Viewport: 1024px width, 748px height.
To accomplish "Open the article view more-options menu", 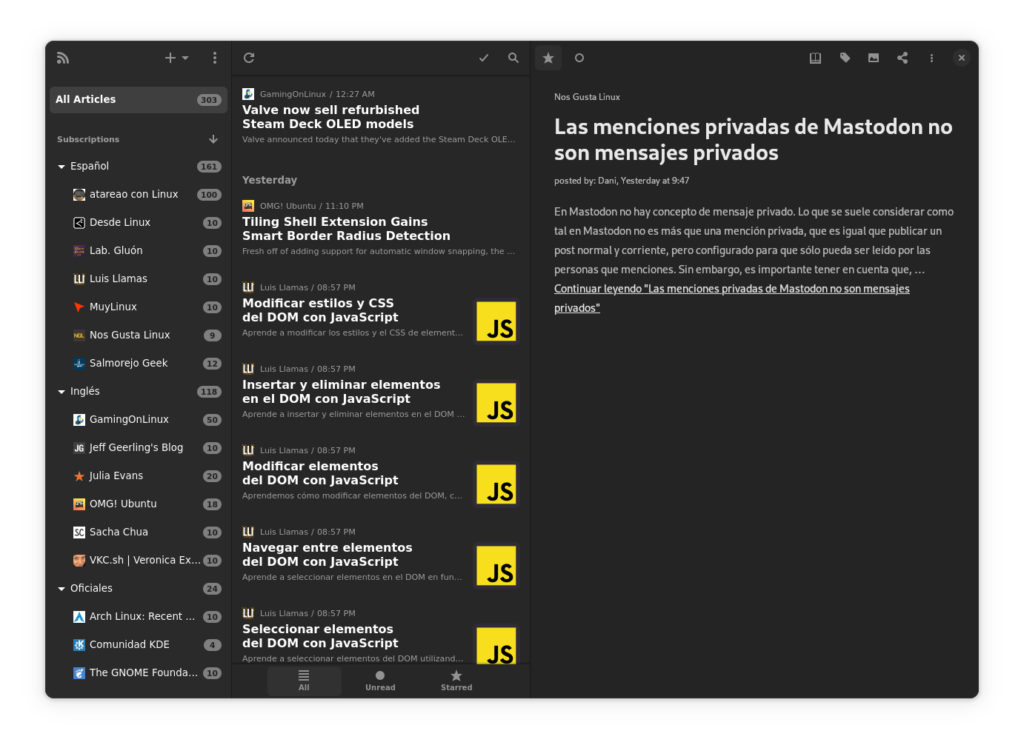I will 931,58.
